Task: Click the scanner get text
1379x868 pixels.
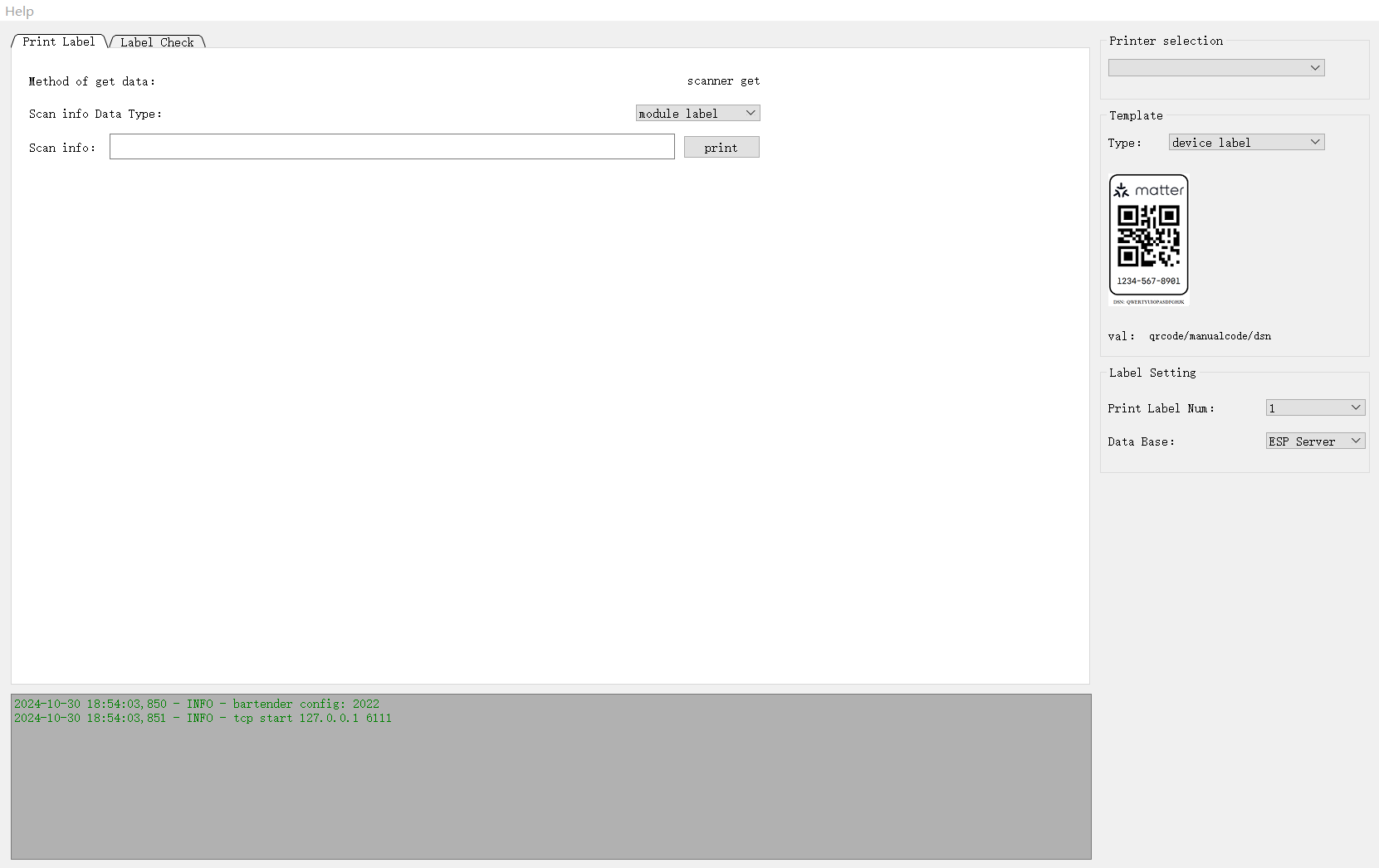Action: [x=723, y=81]
